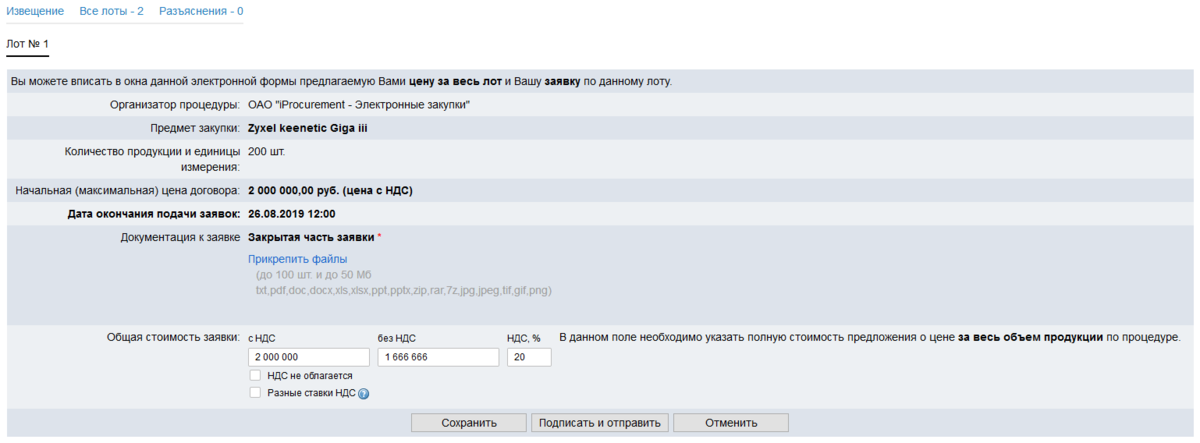Toggle the Разные ставки НДС checkbox
1200x443 pixels.
point(256,393)
